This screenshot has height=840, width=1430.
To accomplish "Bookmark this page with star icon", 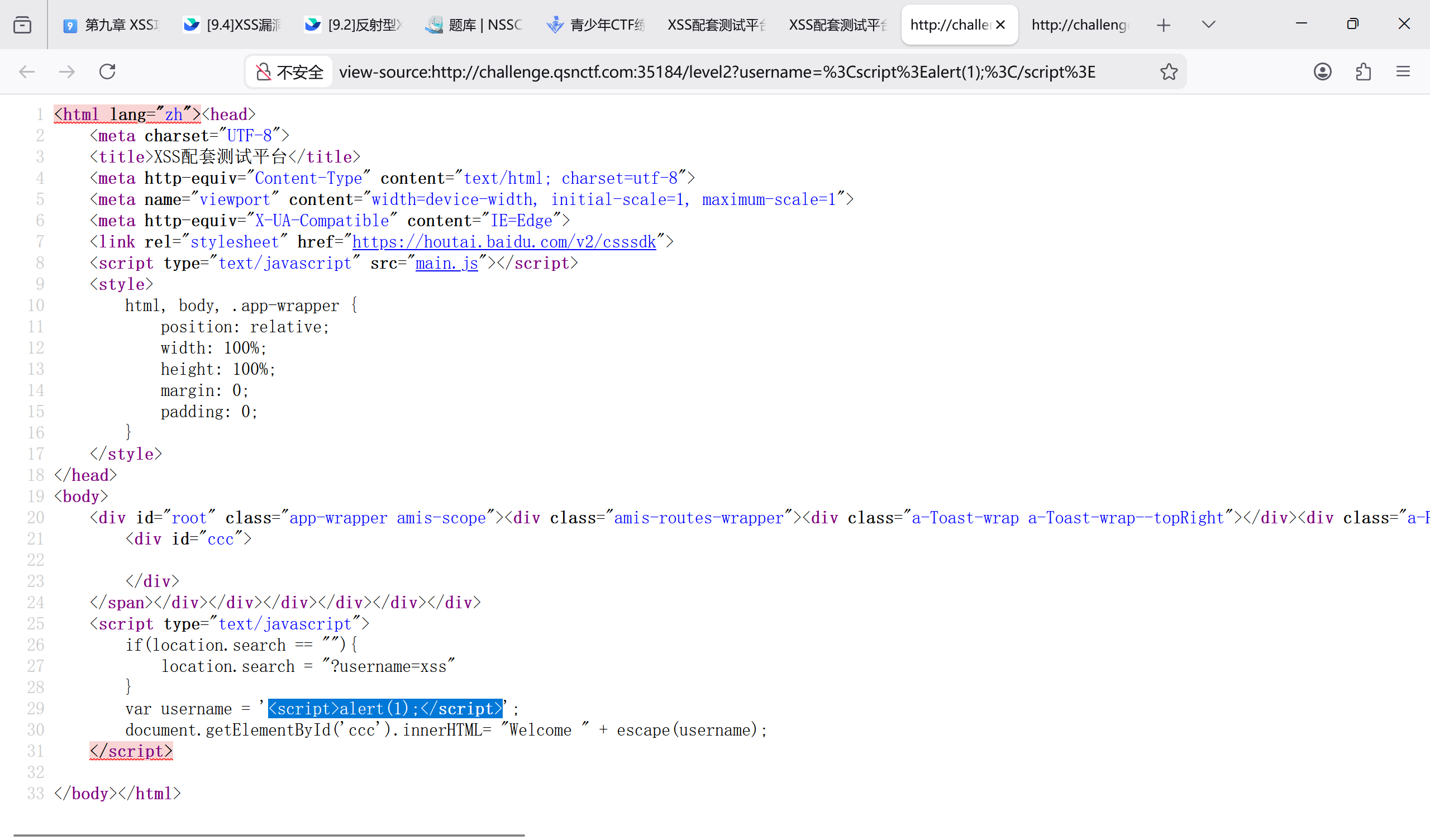I will coord(1169,72).
